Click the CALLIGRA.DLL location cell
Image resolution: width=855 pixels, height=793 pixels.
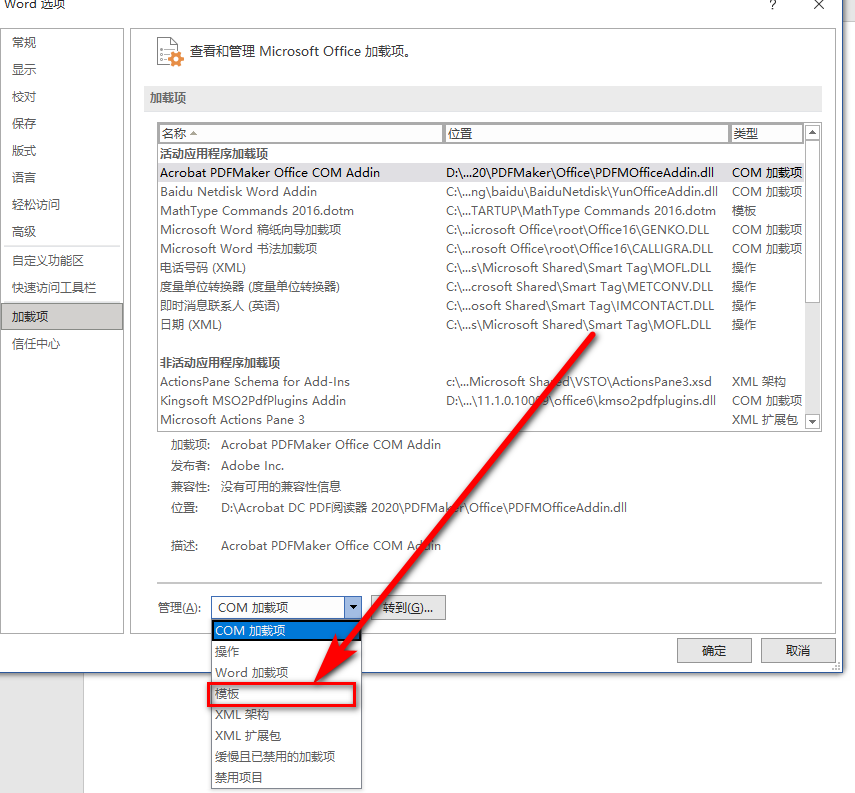click(x=579, y=249)
